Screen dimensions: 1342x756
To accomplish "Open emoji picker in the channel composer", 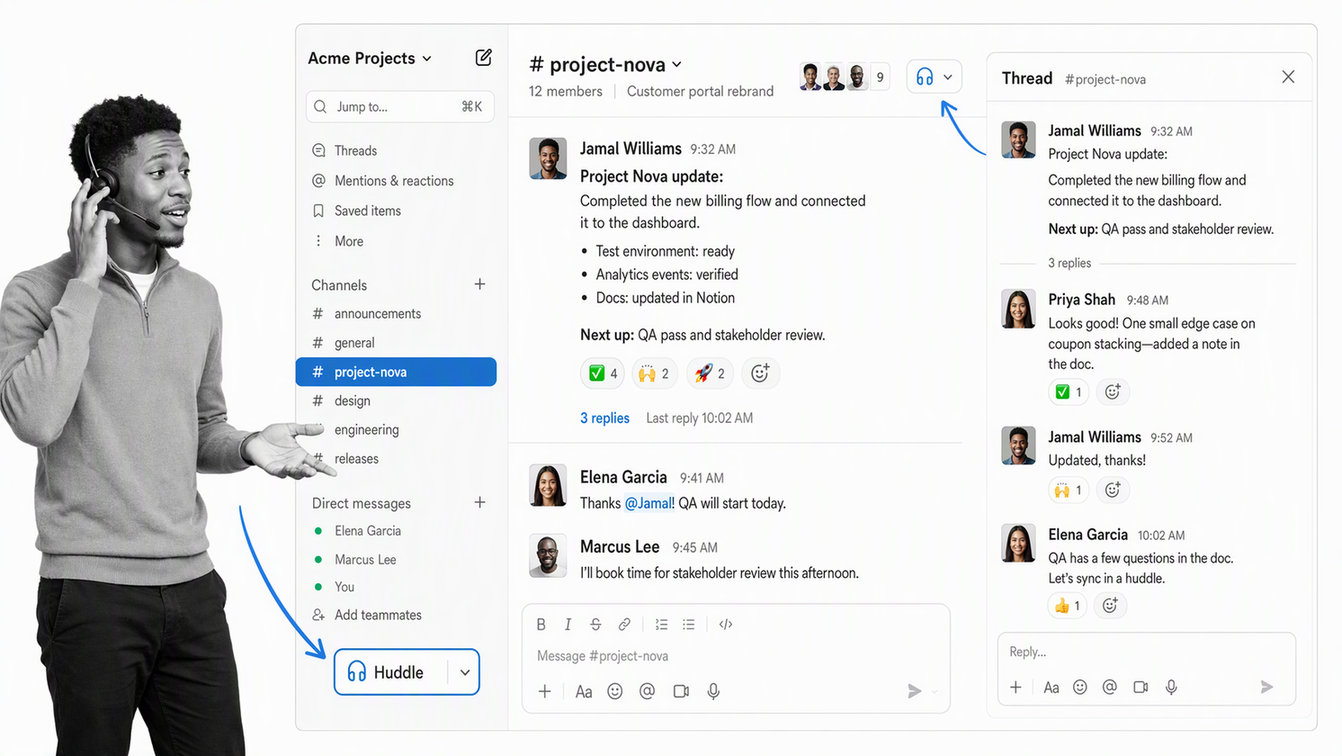I will coord(615,691).
